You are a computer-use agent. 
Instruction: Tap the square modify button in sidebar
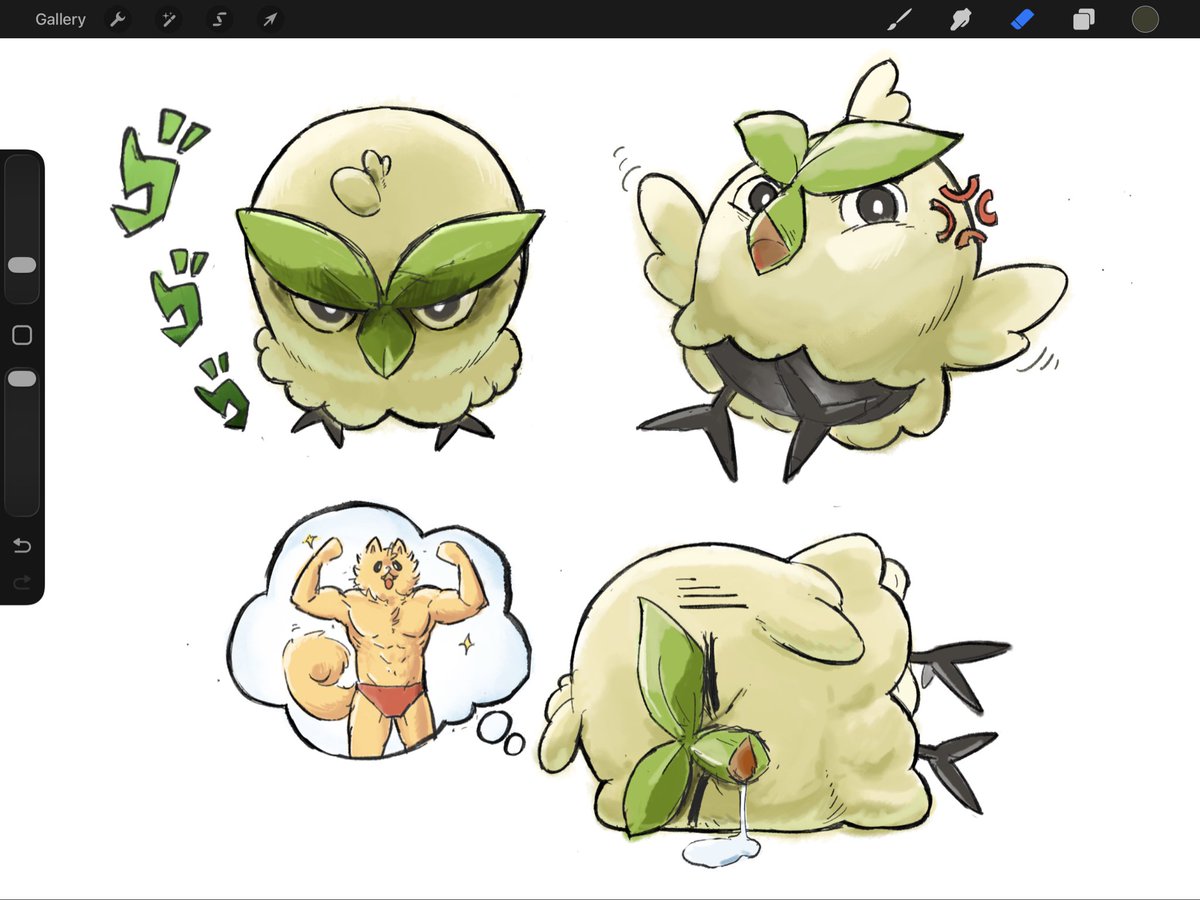click(22, 335)
